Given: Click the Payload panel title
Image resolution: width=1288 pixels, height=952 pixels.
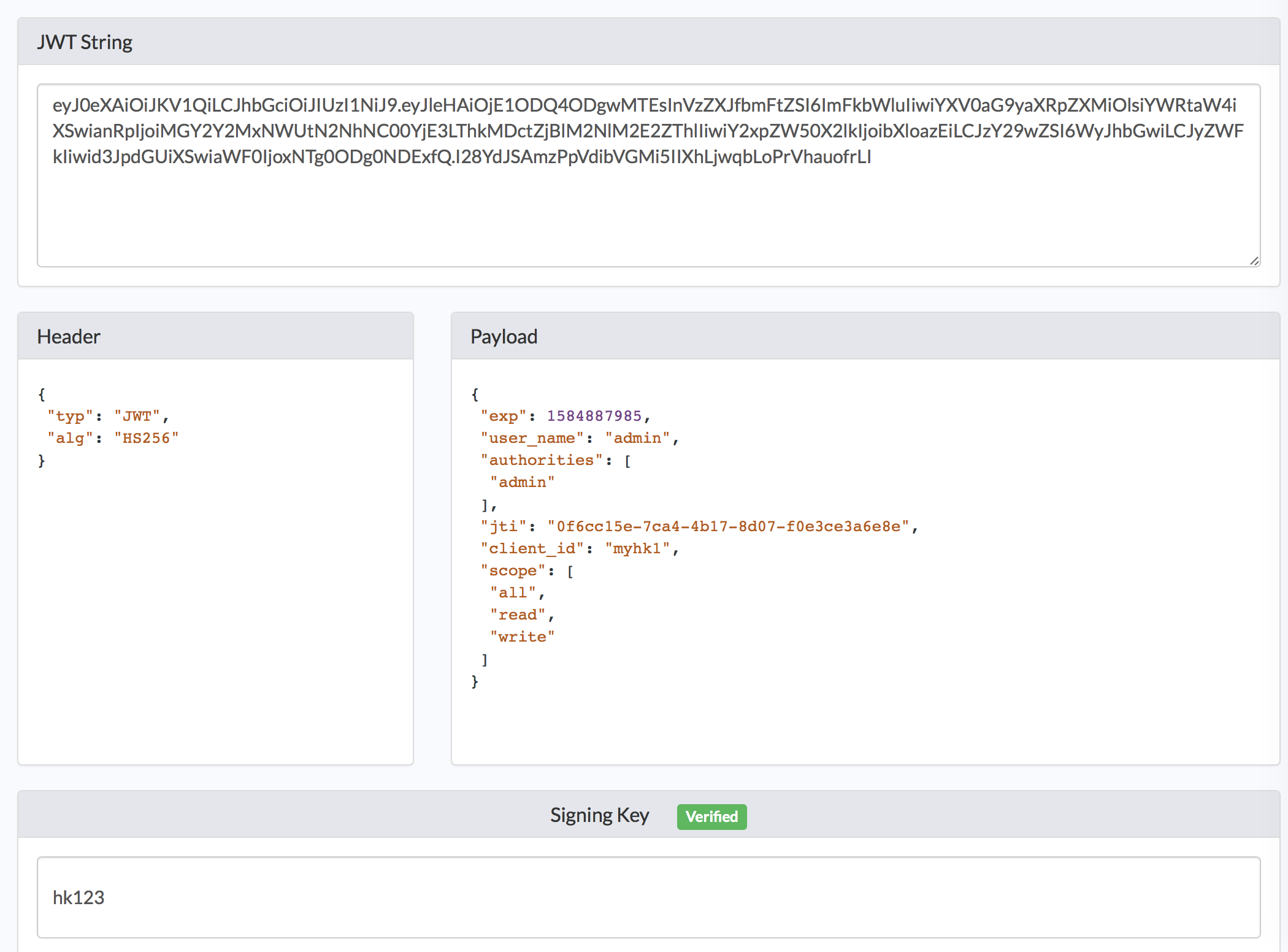Looking at the screenshot, I should point(504,337).
